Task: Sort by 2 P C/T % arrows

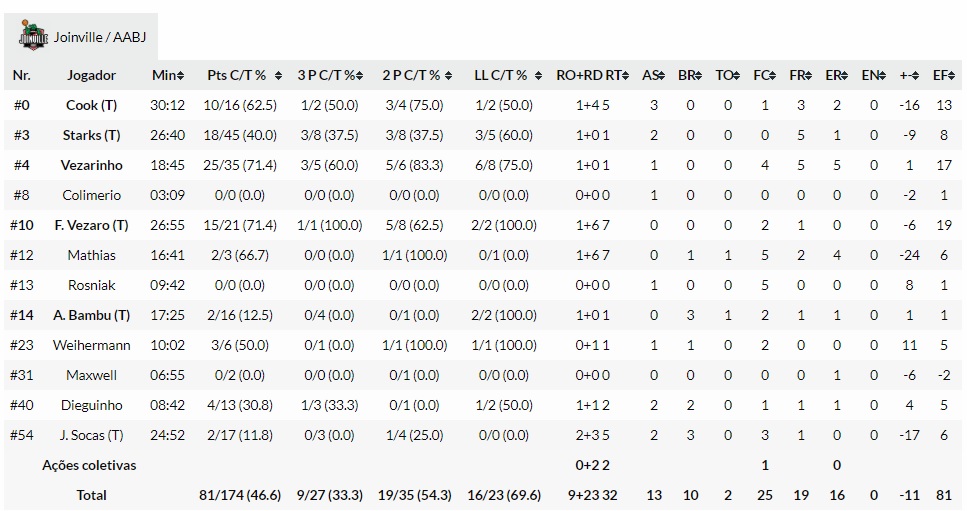Action: 449,75
